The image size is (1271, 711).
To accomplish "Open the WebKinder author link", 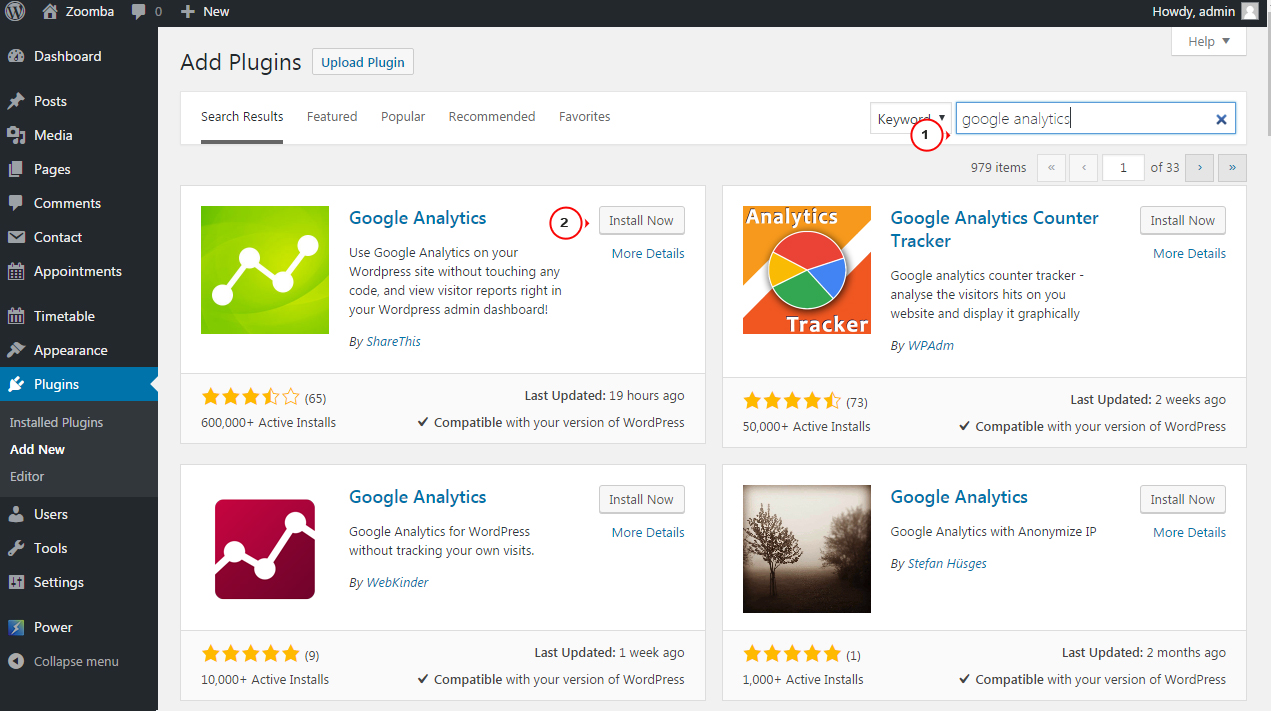I will [x=397, y=582].
